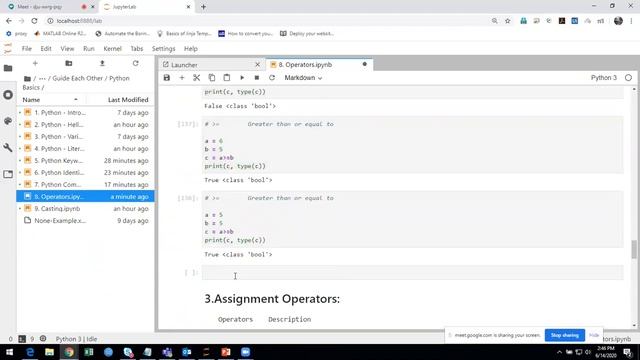The image size is (640, 360).
Task: Sort files by Name column header
Action: pos(51,100)
